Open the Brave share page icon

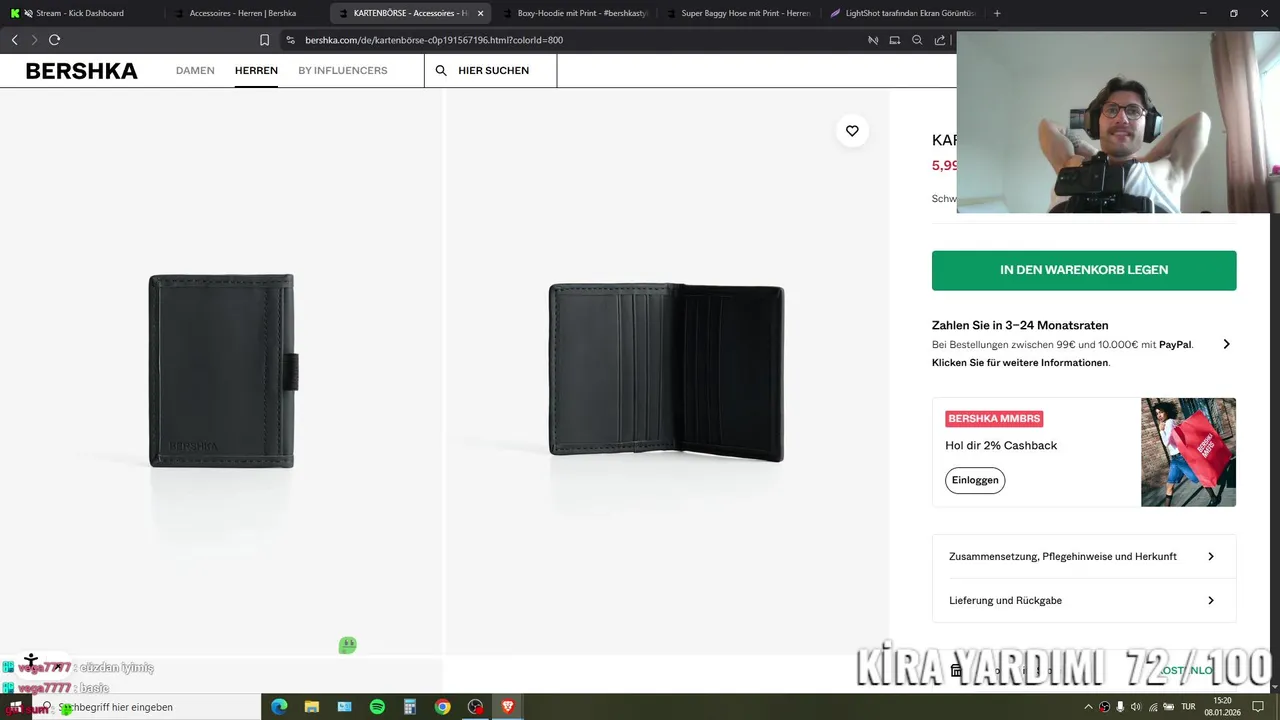(x=940, y=40)
